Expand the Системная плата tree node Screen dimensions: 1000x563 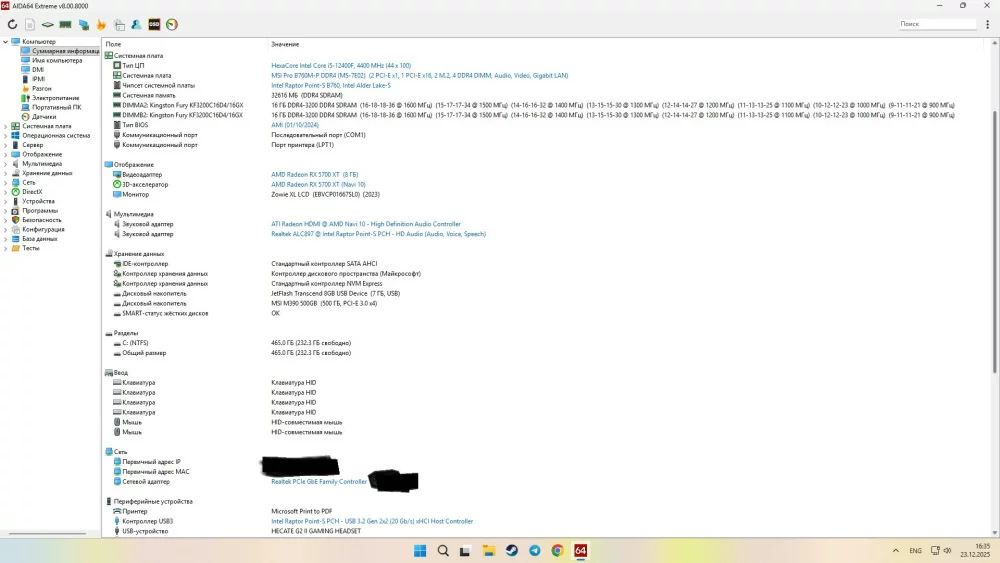5,126
